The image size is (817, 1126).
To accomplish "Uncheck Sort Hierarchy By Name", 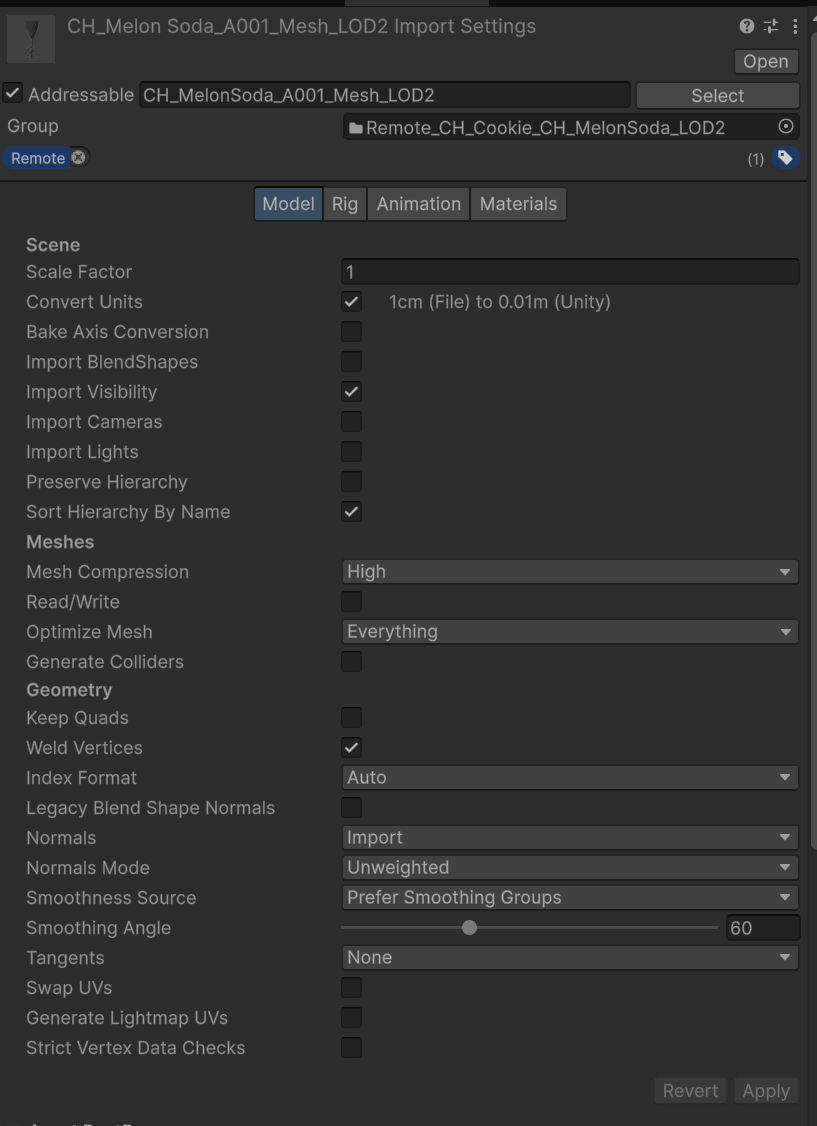I will [351, 512].
